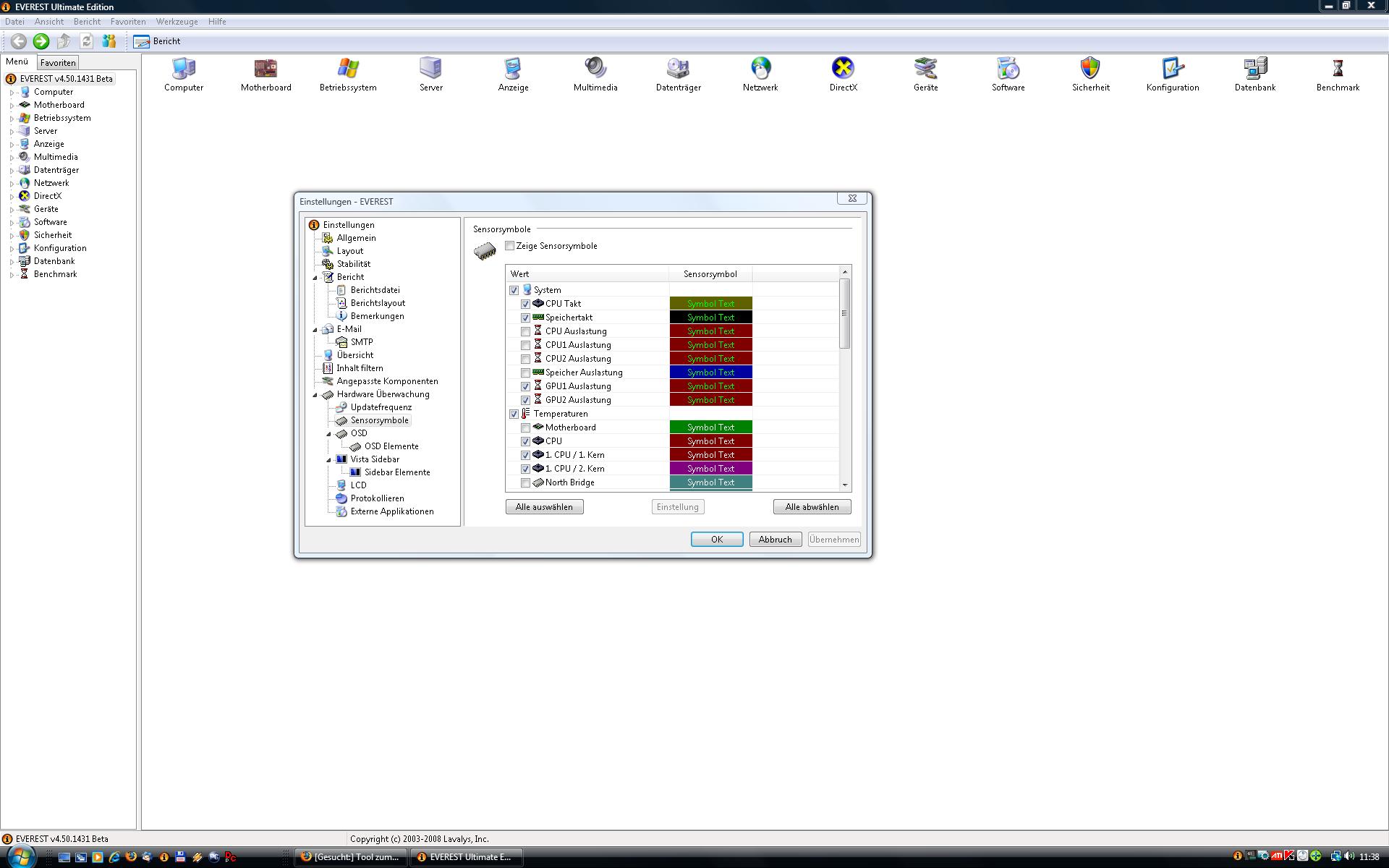Click the green forward arrow toolbar button

click(x=41, y=41)
